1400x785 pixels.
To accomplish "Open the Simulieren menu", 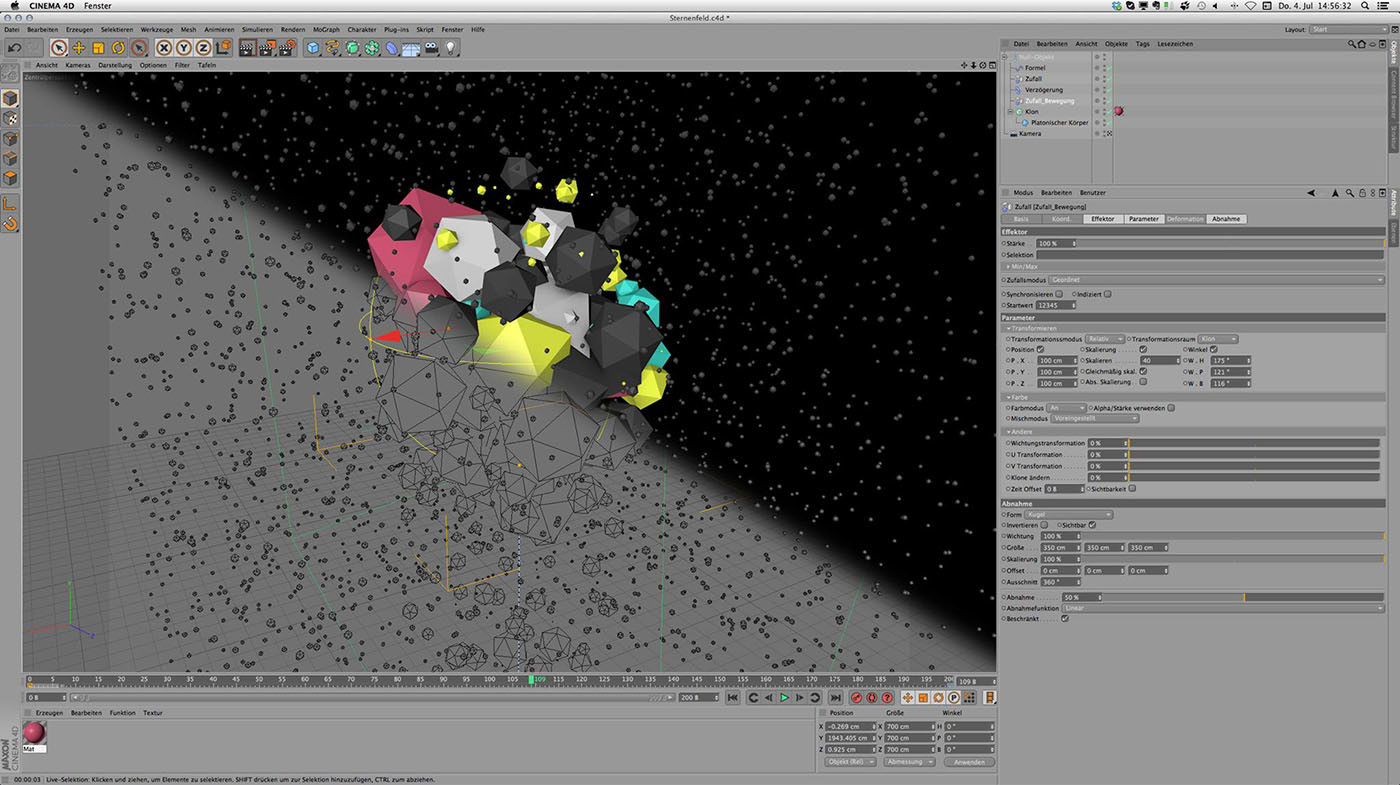I will [x=257, y=30].
